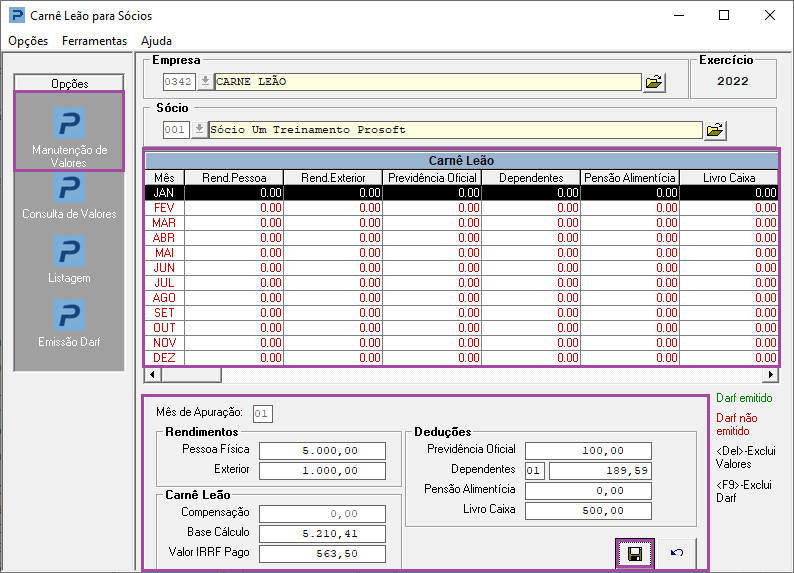
Task: Click the Rend.Exterior column header
Action: [333, 178]
